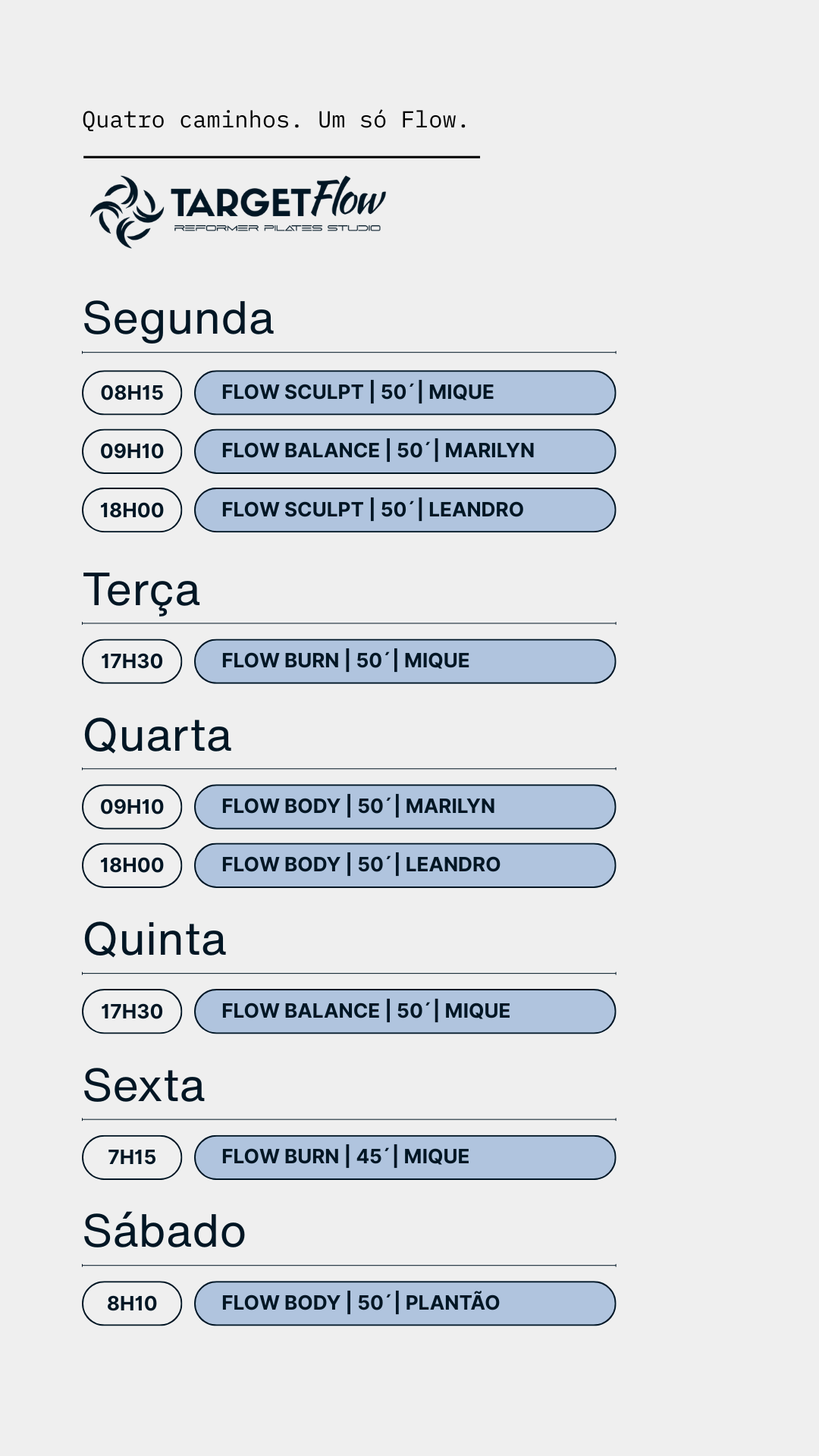The image size is (819, 1456).
Task: Select Wednesday 18H00 time pill
Action: 132,865
